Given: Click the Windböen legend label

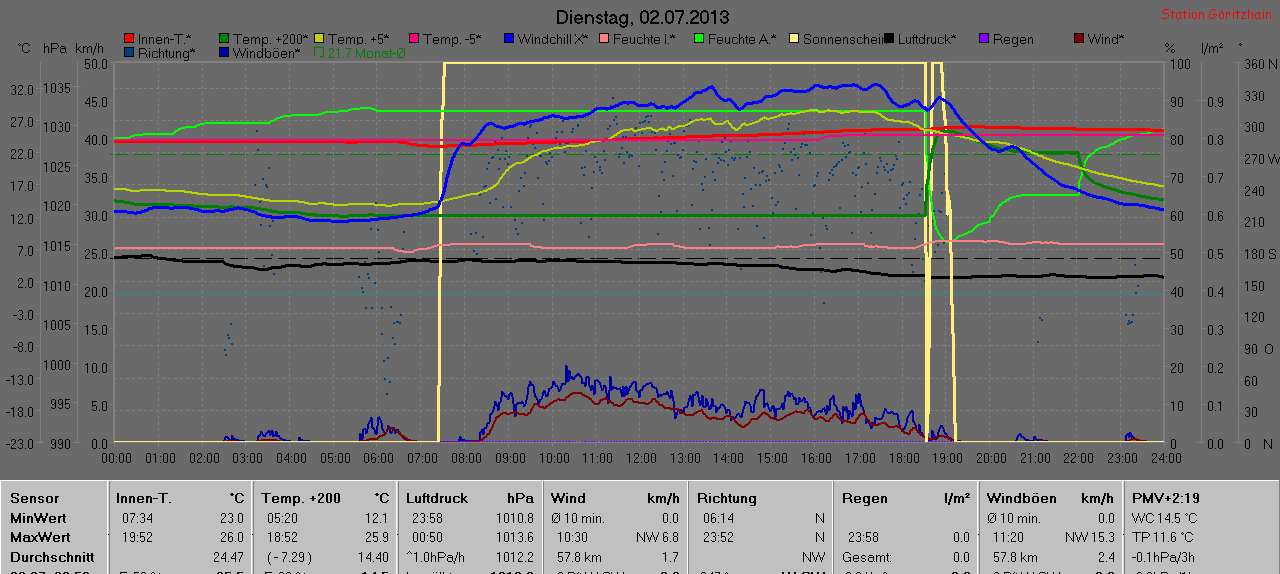Looking at the screenshot, I should pos(266,53).
